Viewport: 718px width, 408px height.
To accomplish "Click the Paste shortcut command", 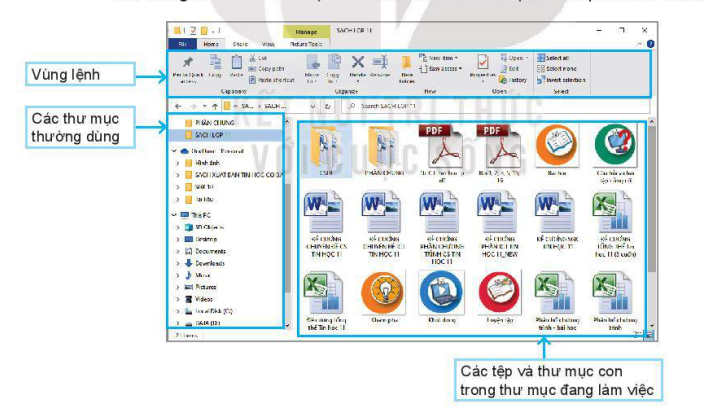I will (x=272, y=80).
